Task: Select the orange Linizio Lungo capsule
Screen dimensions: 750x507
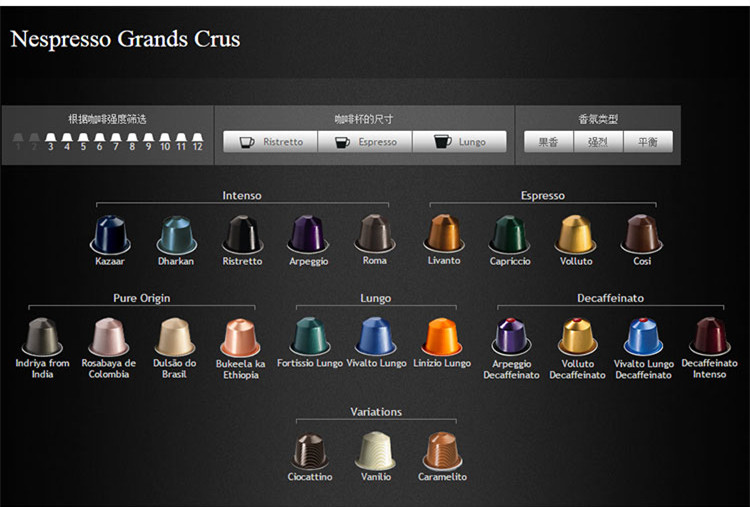Action: [442, 337]
